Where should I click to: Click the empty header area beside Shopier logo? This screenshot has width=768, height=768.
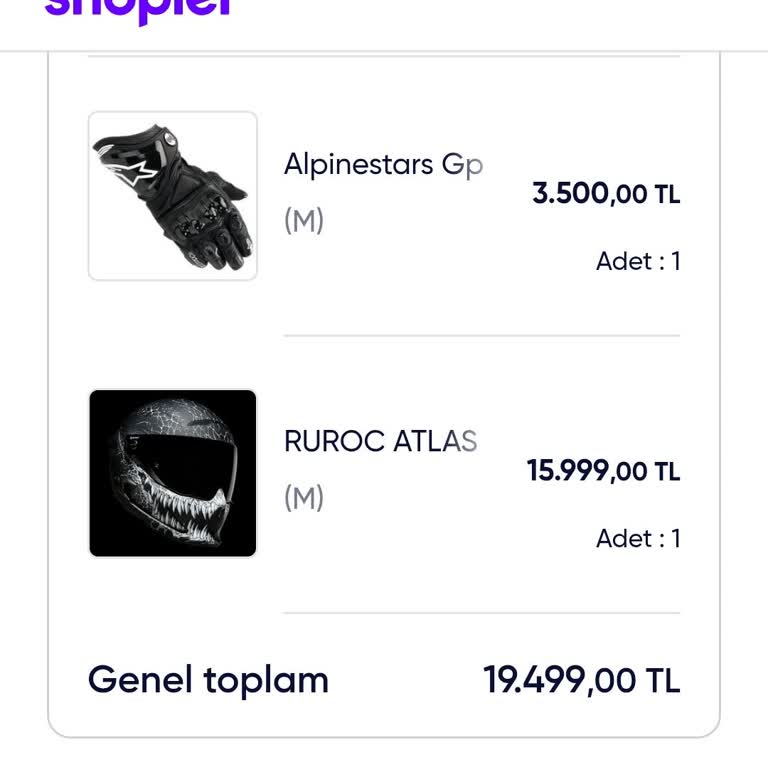tap(500, 20)
